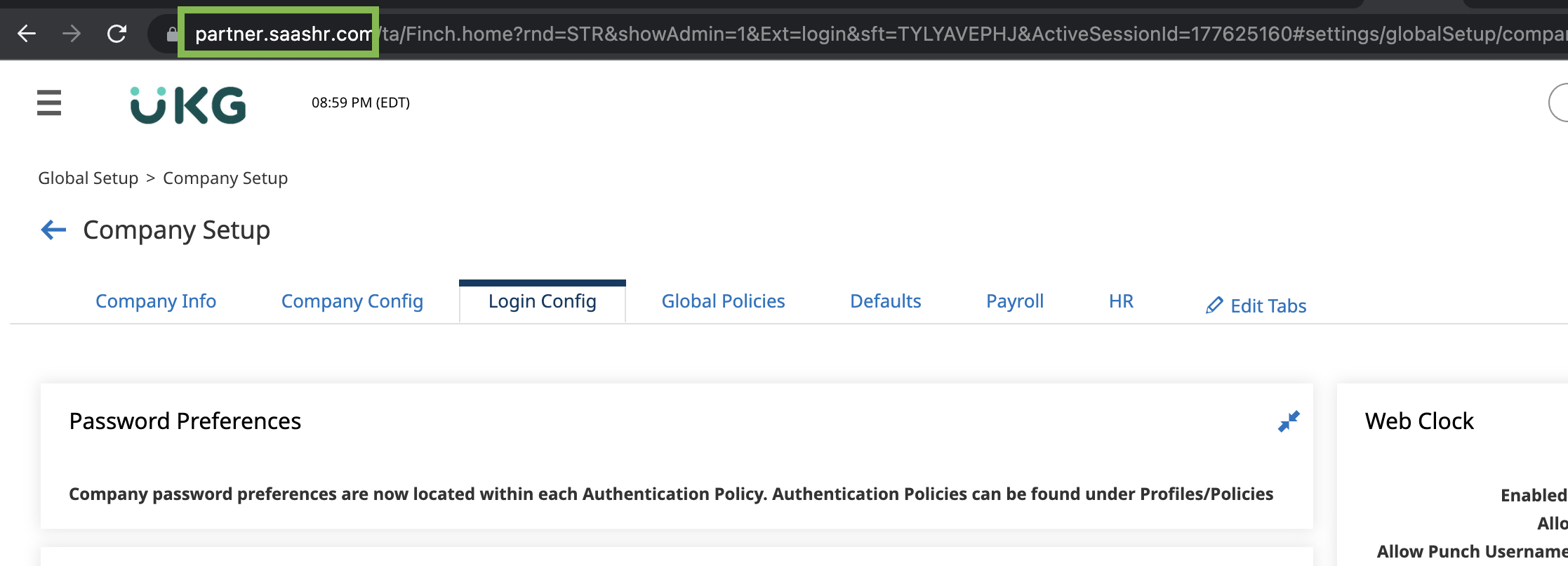The width and height of the screenshot is (1568, 566).
Task: Switch to the Defaults tab
Action: click(886, 301)
